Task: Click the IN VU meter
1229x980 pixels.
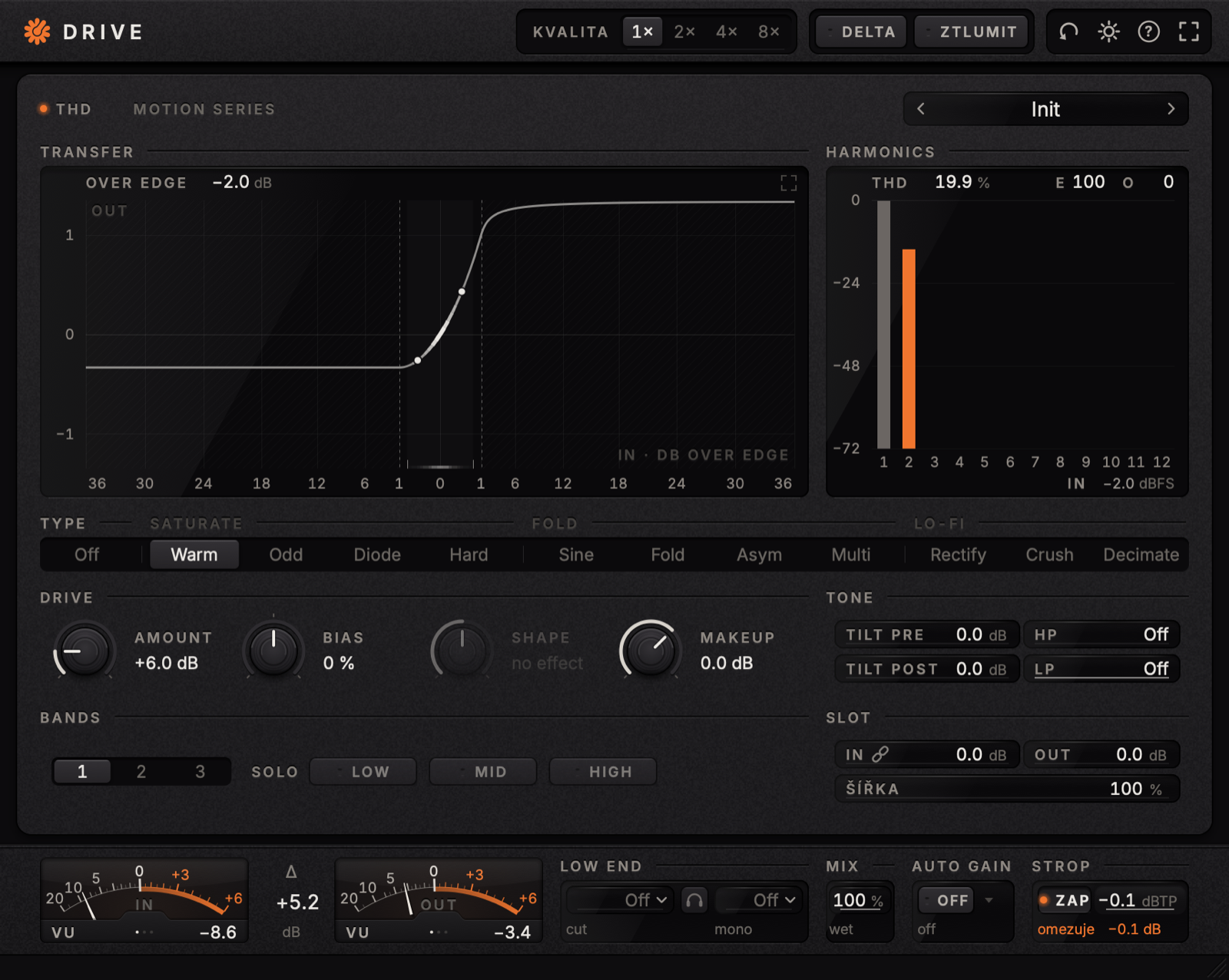Action: tap(144, 900)
